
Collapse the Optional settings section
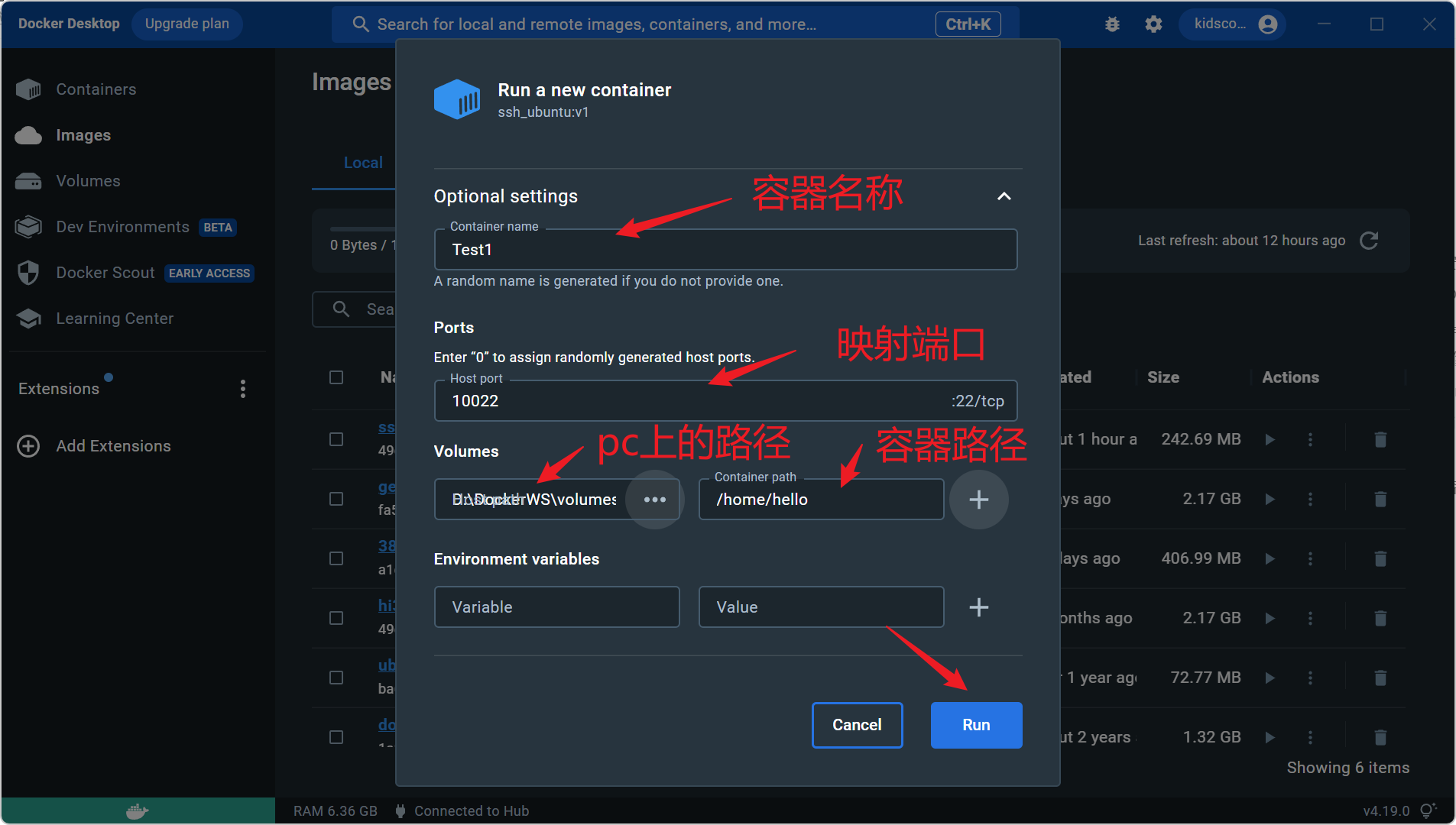coord(1004,196)
